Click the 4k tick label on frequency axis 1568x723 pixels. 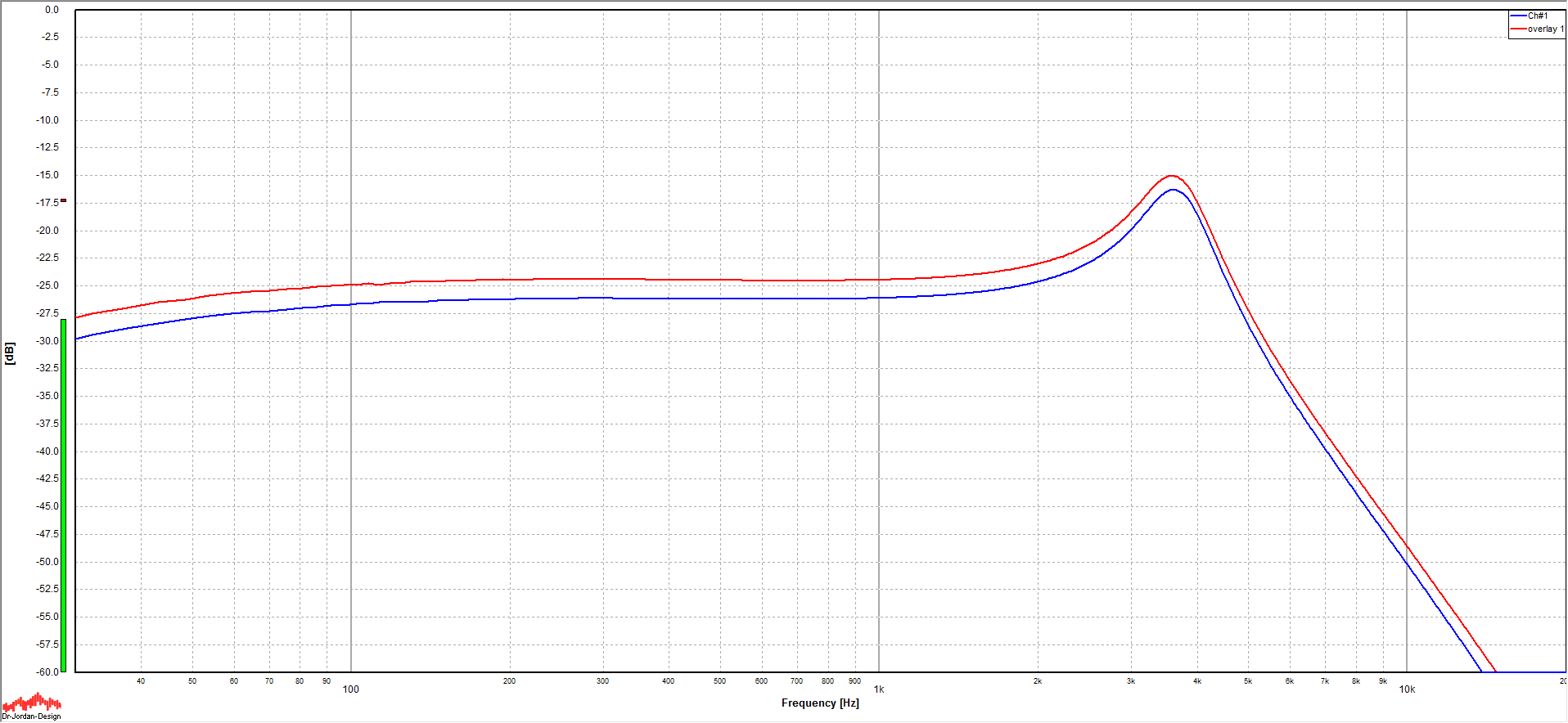pyautogui.click(x=1196, y=681)
